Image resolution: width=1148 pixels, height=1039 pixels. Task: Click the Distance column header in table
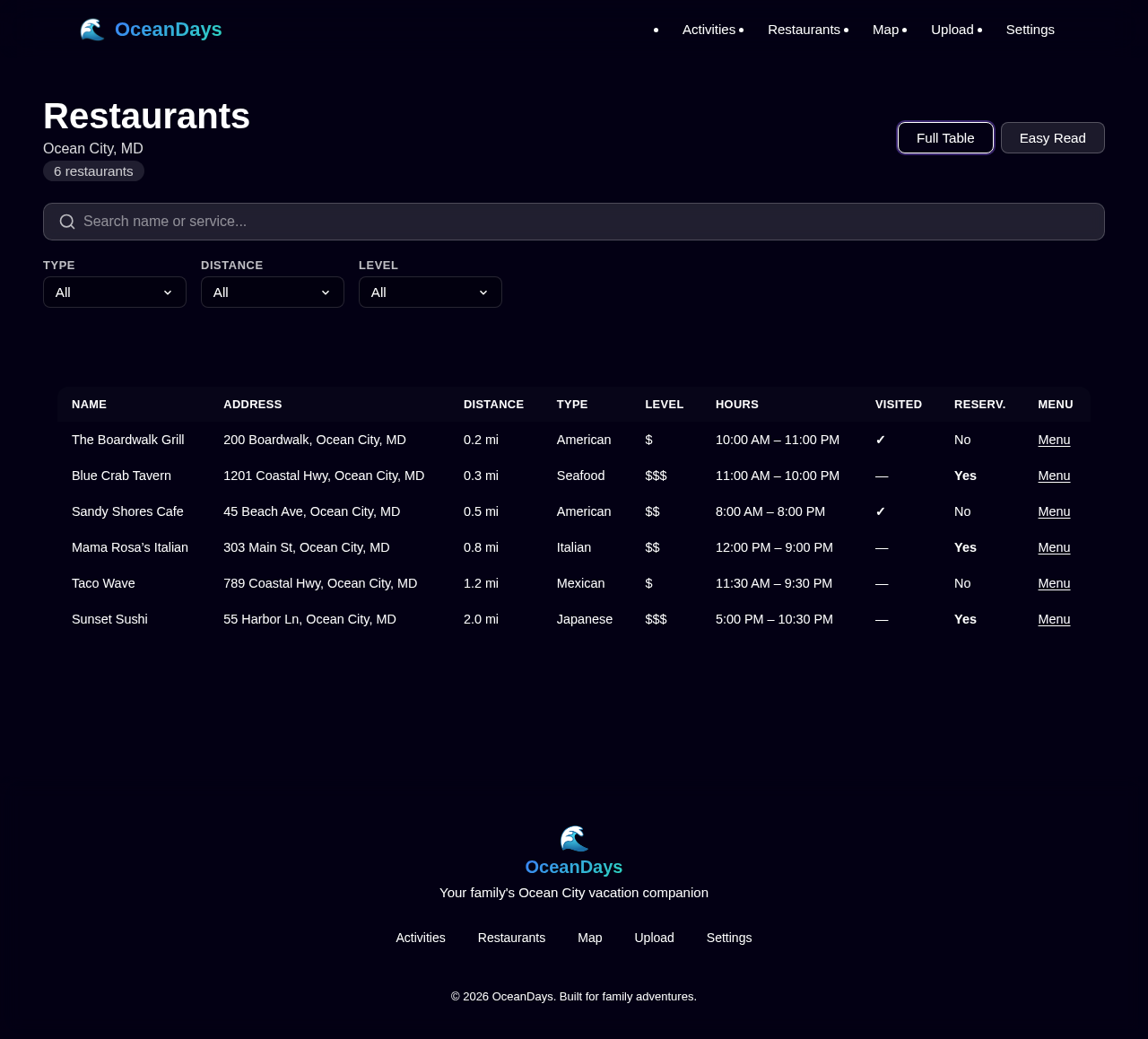tap(493, 405)
